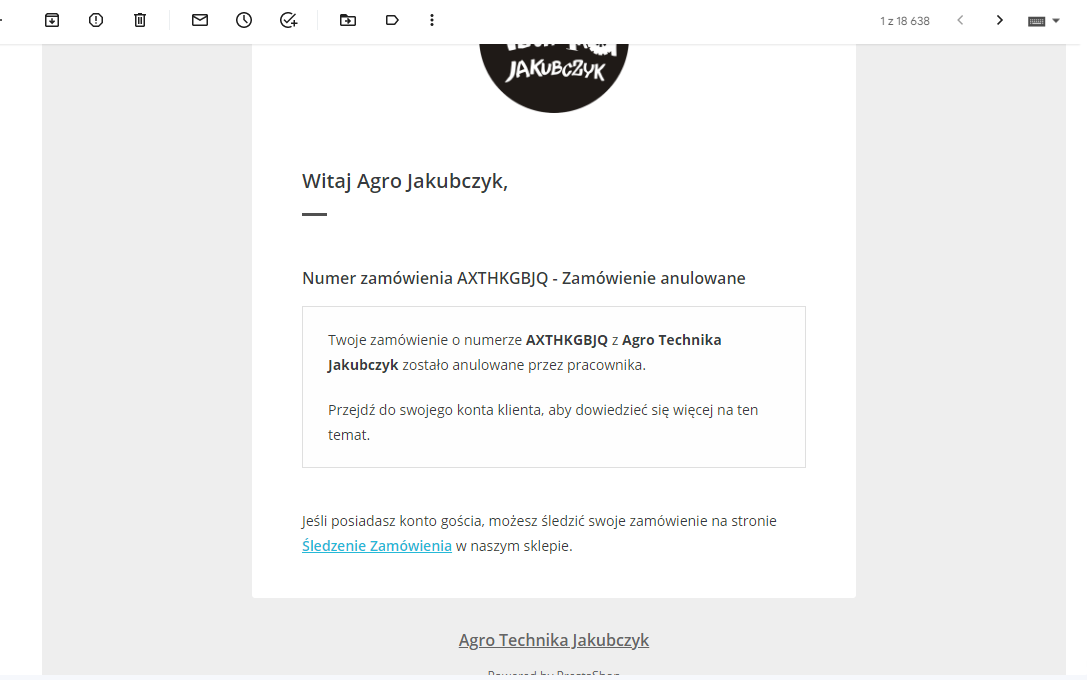Click the '1 z 18 638' message counter
This screenshot has height=680, width=1087.
(905, 21)
